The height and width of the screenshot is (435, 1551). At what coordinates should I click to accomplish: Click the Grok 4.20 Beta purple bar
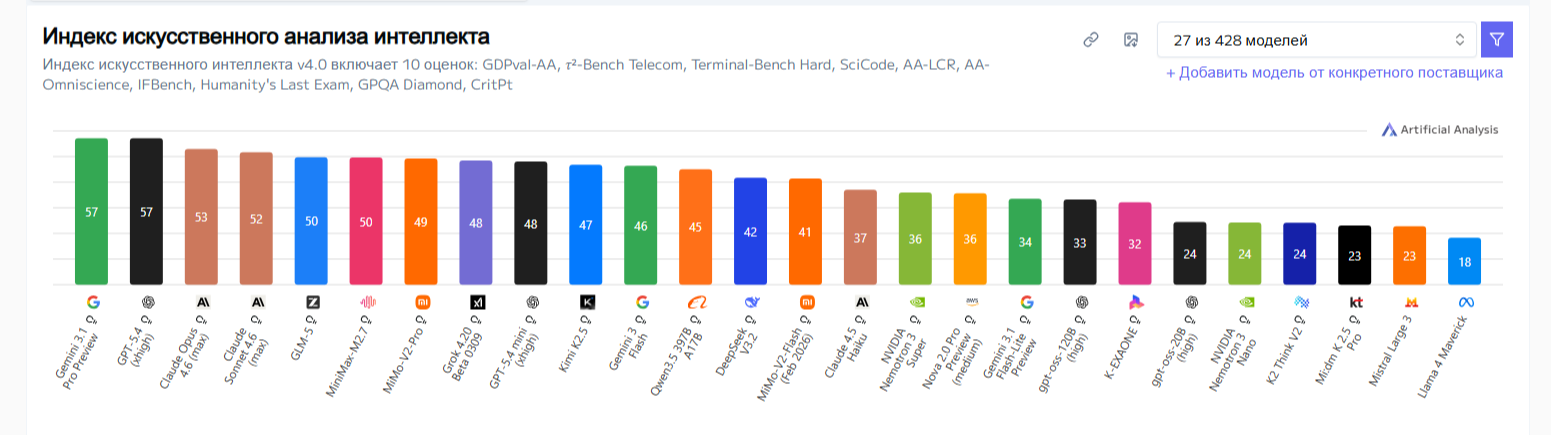476,222
